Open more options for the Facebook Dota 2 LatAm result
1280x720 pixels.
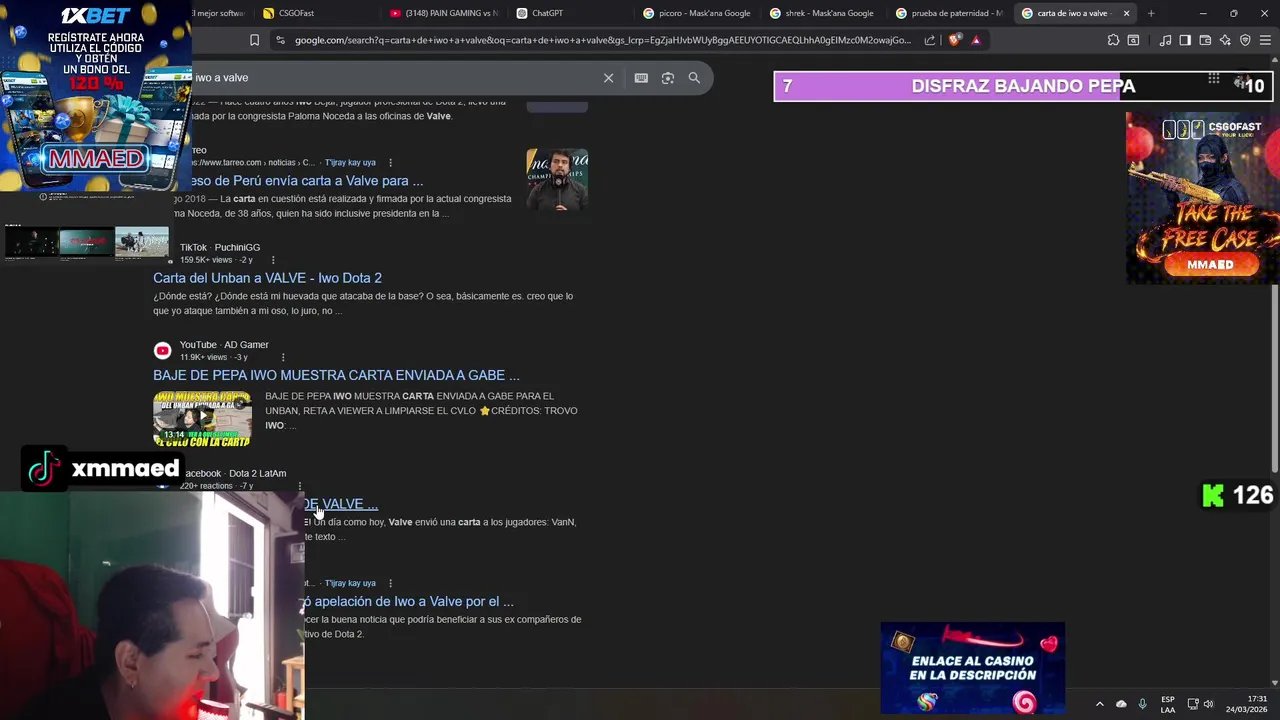[x=299, y=486]
